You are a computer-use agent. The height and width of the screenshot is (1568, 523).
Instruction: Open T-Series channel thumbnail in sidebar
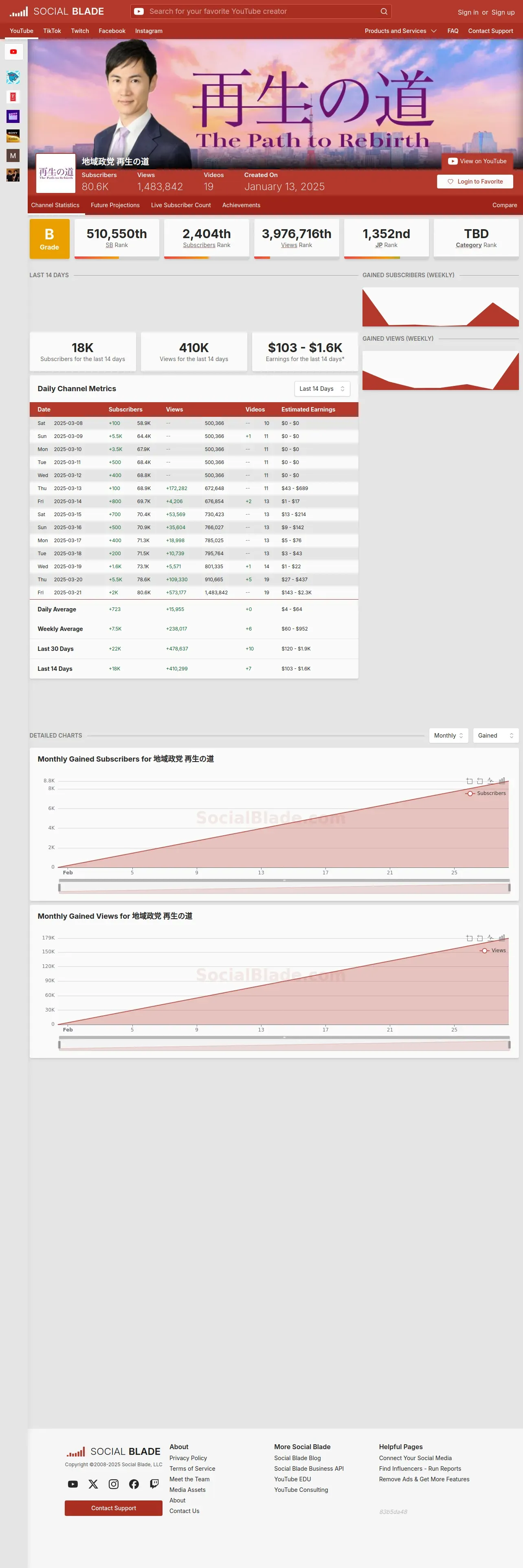(x=13, y=97)
